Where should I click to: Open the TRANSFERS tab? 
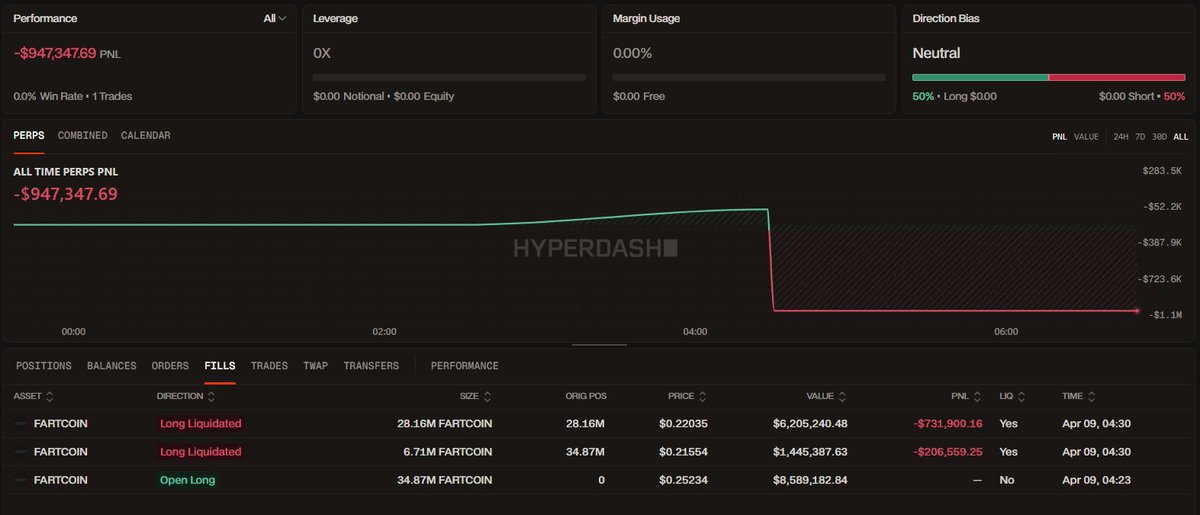[x=371, y=366]
